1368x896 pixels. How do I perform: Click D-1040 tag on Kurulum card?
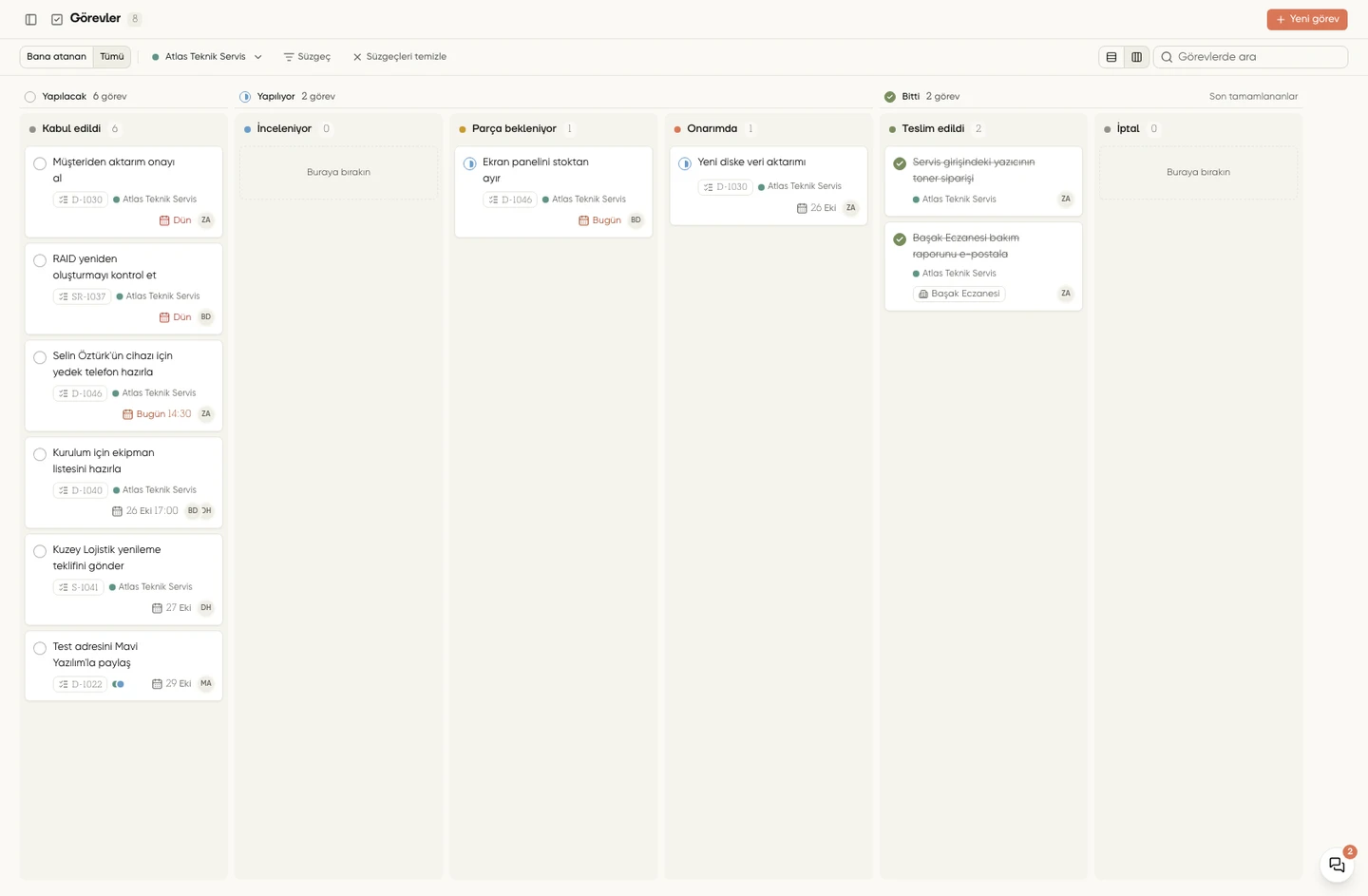[81, 490]
